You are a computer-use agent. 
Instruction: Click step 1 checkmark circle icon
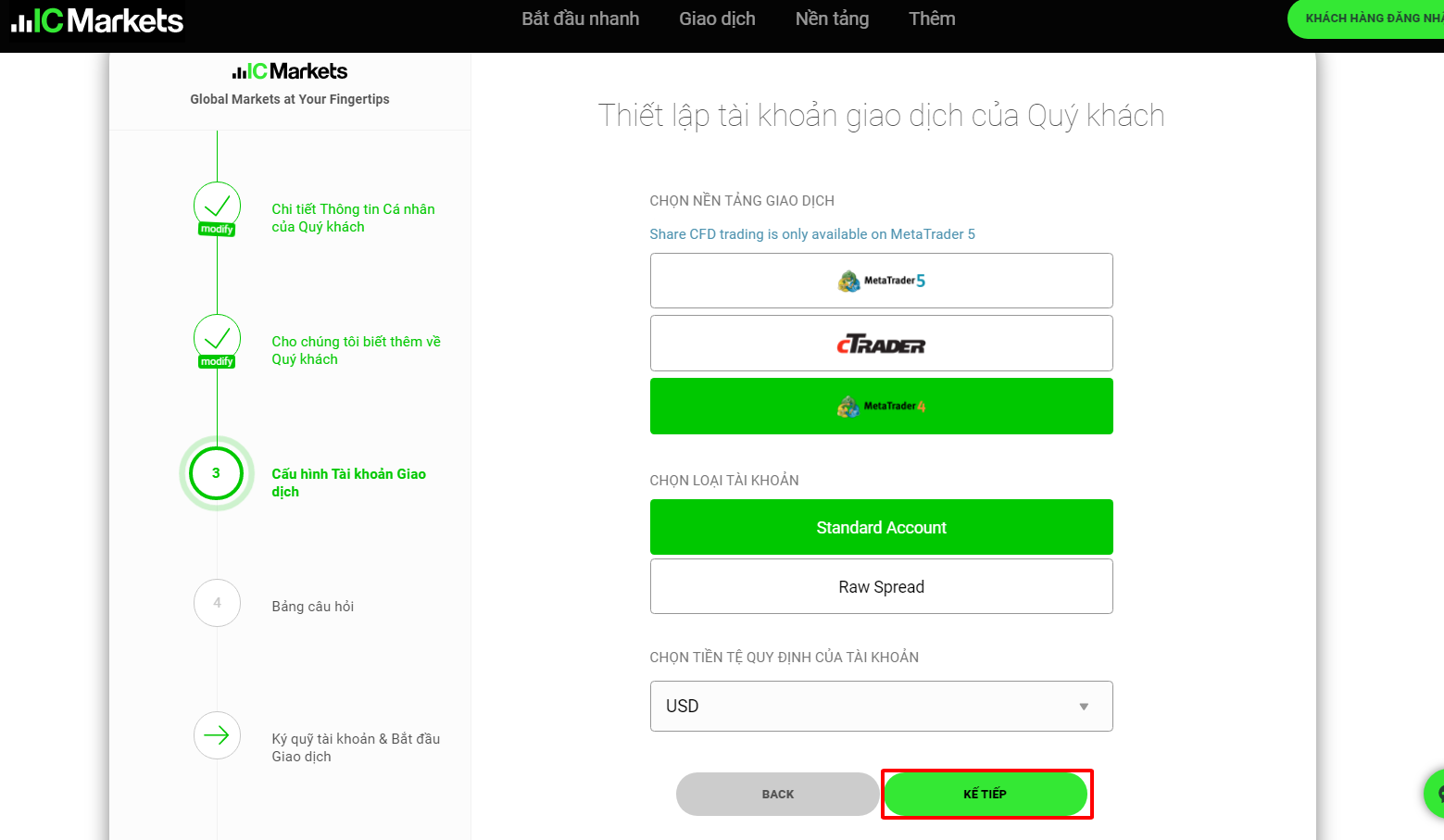217,206
